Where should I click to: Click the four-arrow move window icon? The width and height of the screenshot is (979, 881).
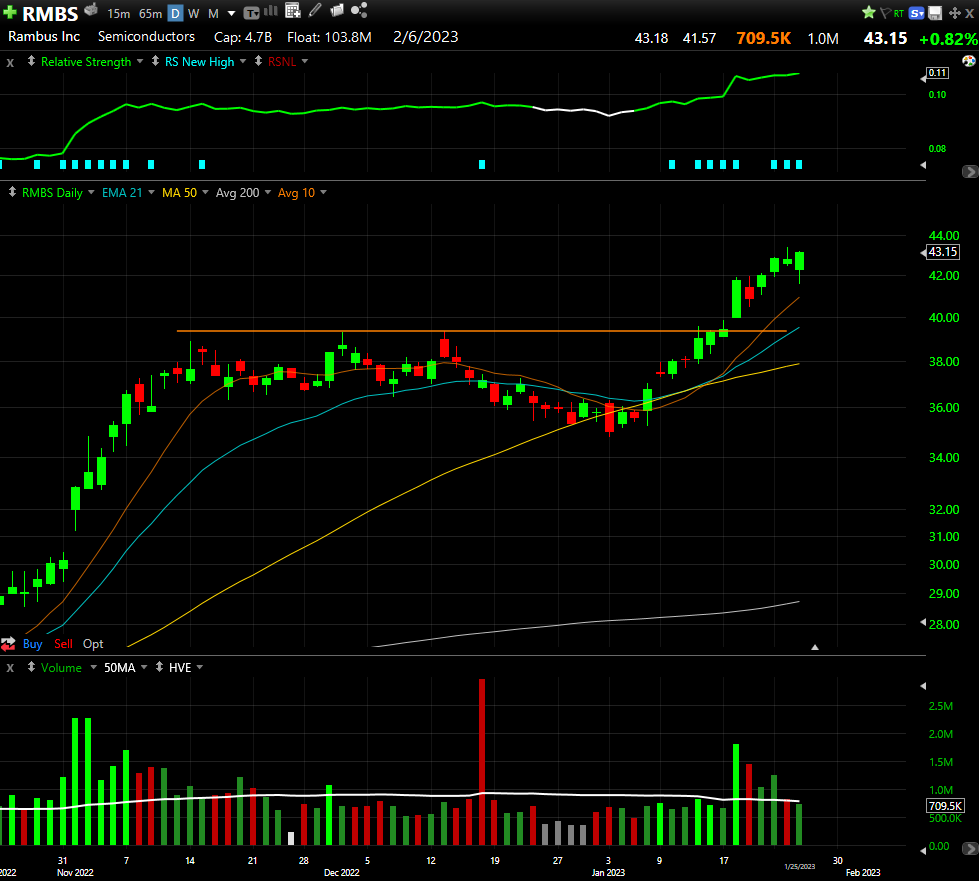click(x=955, y=13)
